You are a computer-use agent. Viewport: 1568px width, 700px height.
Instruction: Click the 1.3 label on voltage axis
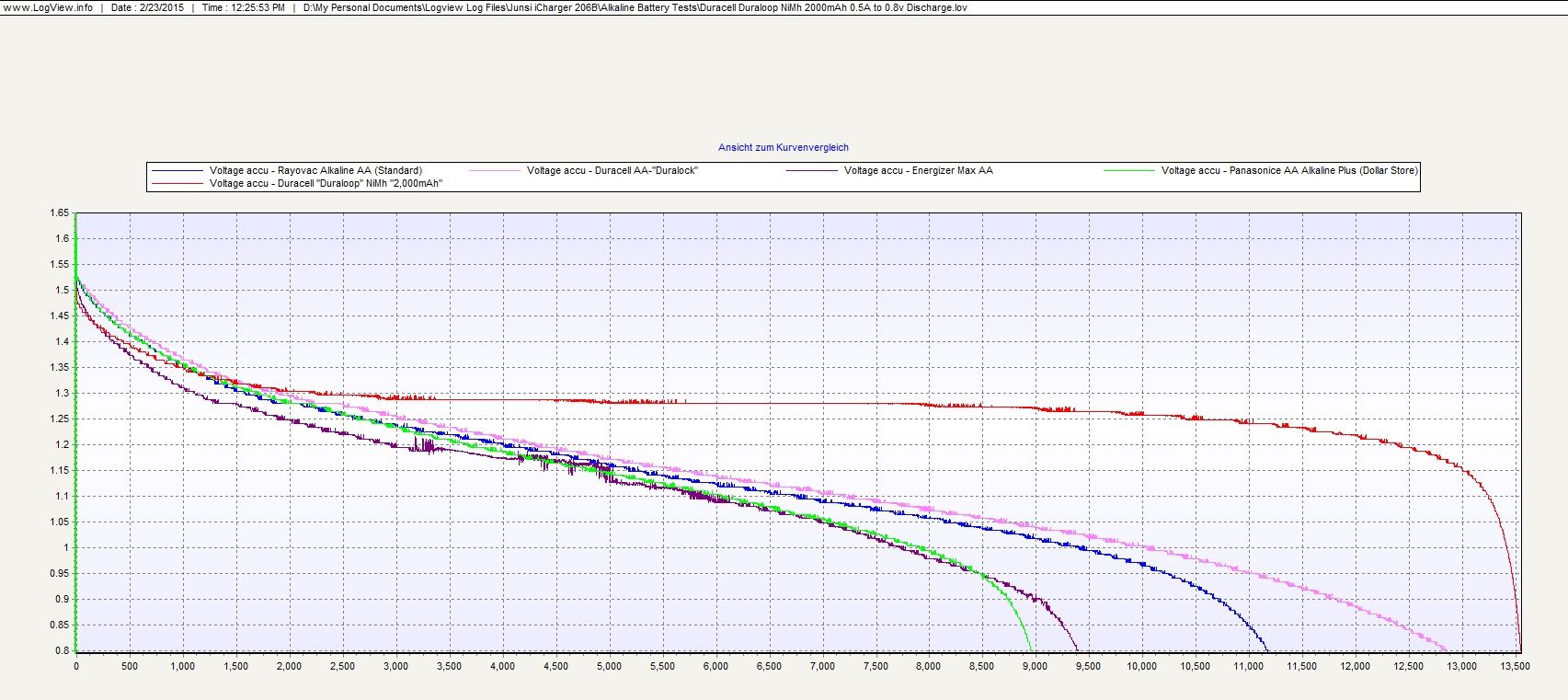pos(63,393)
